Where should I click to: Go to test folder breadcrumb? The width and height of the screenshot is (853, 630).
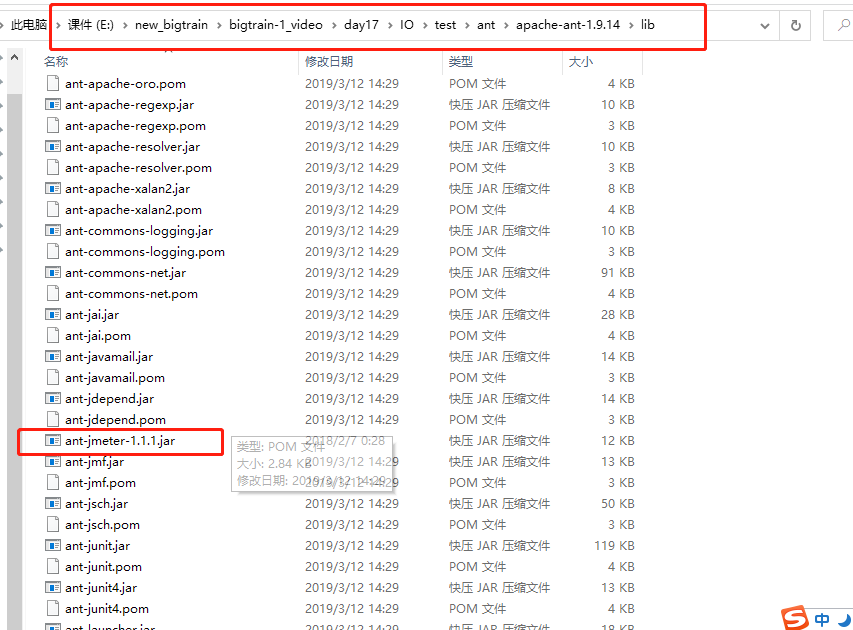click(445, 25)
